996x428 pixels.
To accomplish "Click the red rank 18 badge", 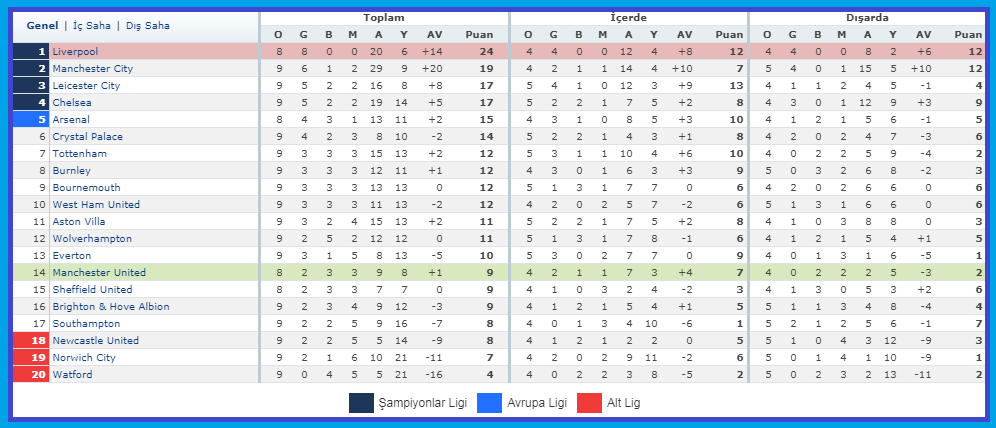I will (x=31, y=340).
